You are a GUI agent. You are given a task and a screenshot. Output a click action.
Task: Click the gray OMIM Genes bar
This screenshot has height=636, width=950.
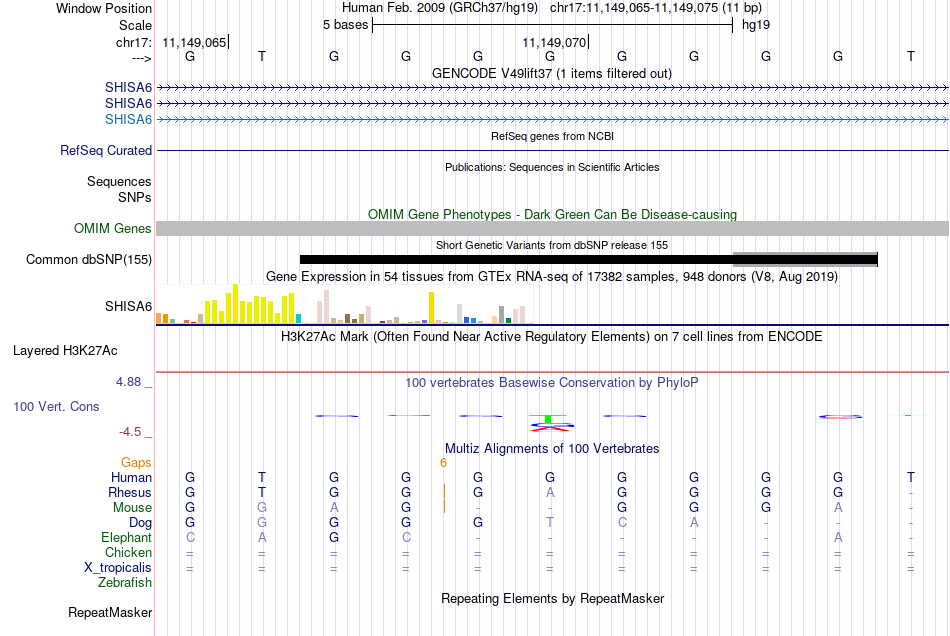553,228
